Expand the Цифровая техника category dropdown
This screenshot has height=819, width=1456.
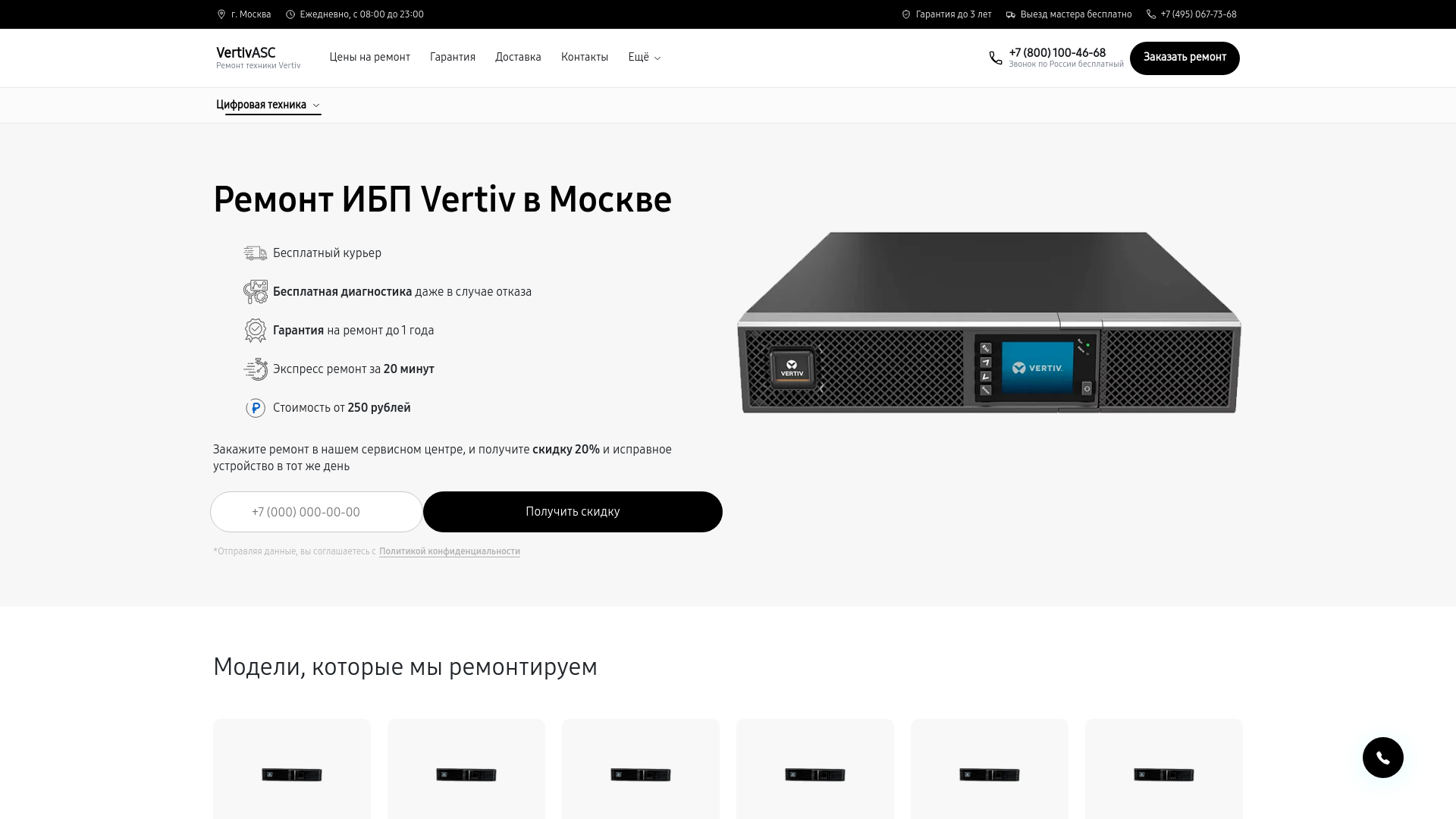coord(268,105)
